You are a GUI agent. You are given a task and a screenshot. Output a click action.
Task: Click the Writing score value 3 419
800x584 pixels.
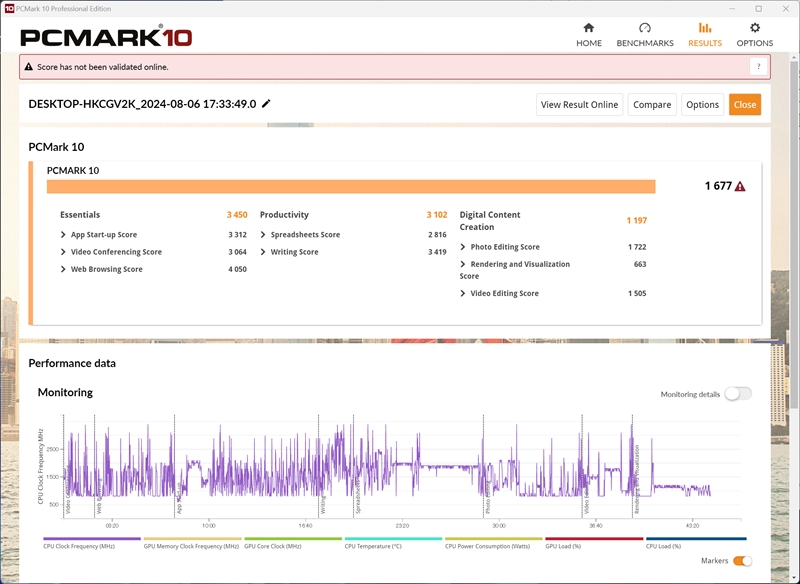[437, 252]
